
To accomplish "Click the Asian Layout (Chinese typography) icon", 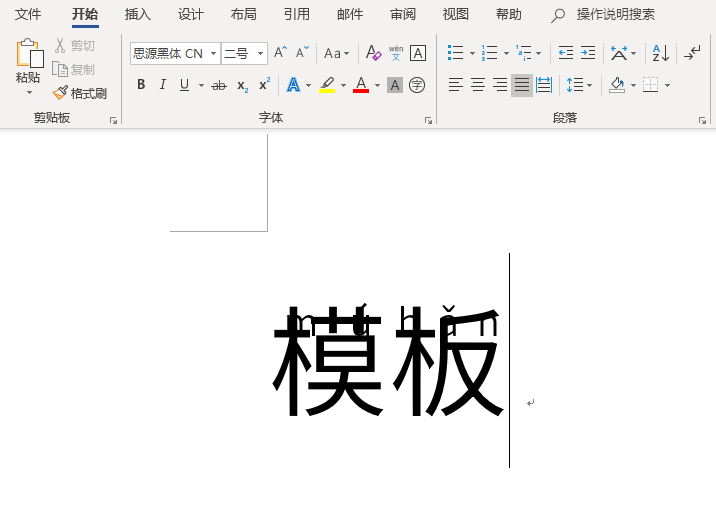I will point(619,53).
